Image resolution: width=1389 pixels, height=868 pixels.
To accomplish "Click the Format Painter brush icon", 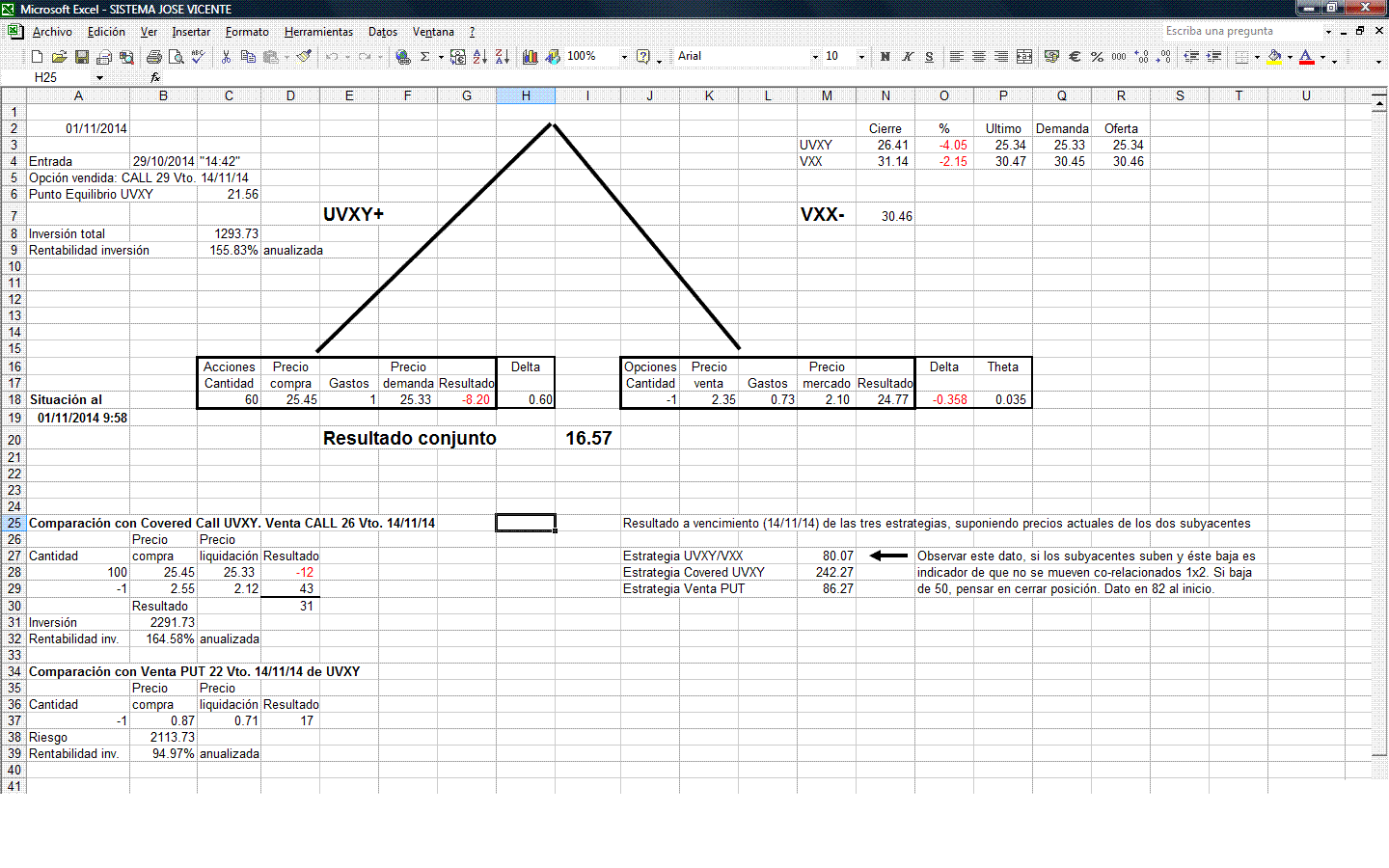I will click(x=304, y=57).
